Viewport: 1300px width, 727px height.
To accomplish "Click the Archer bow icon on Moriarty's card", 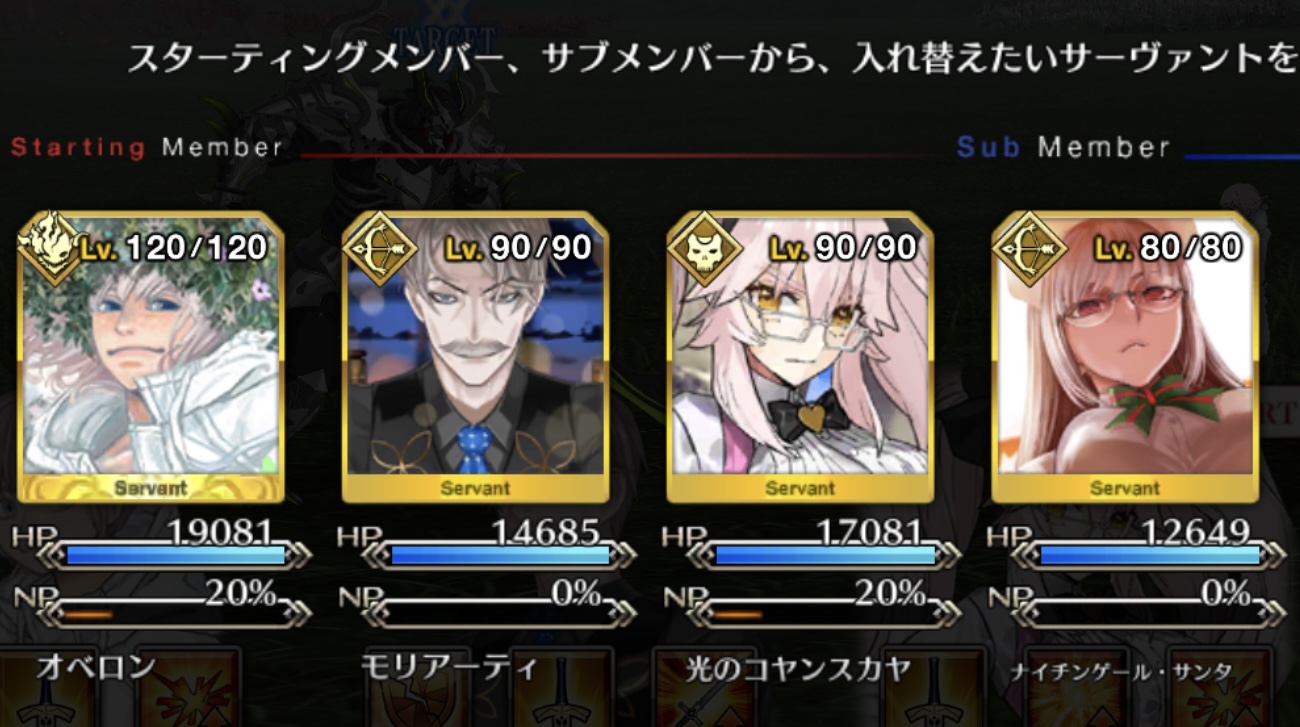I will (x=371, y=246).
